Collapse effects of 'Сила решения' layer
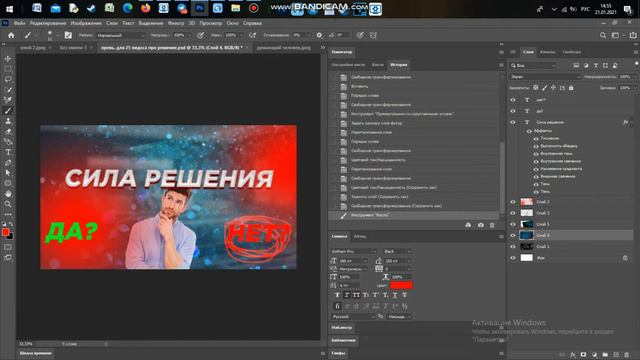Screen dimensions: 640x360 [x=632, y=122]
